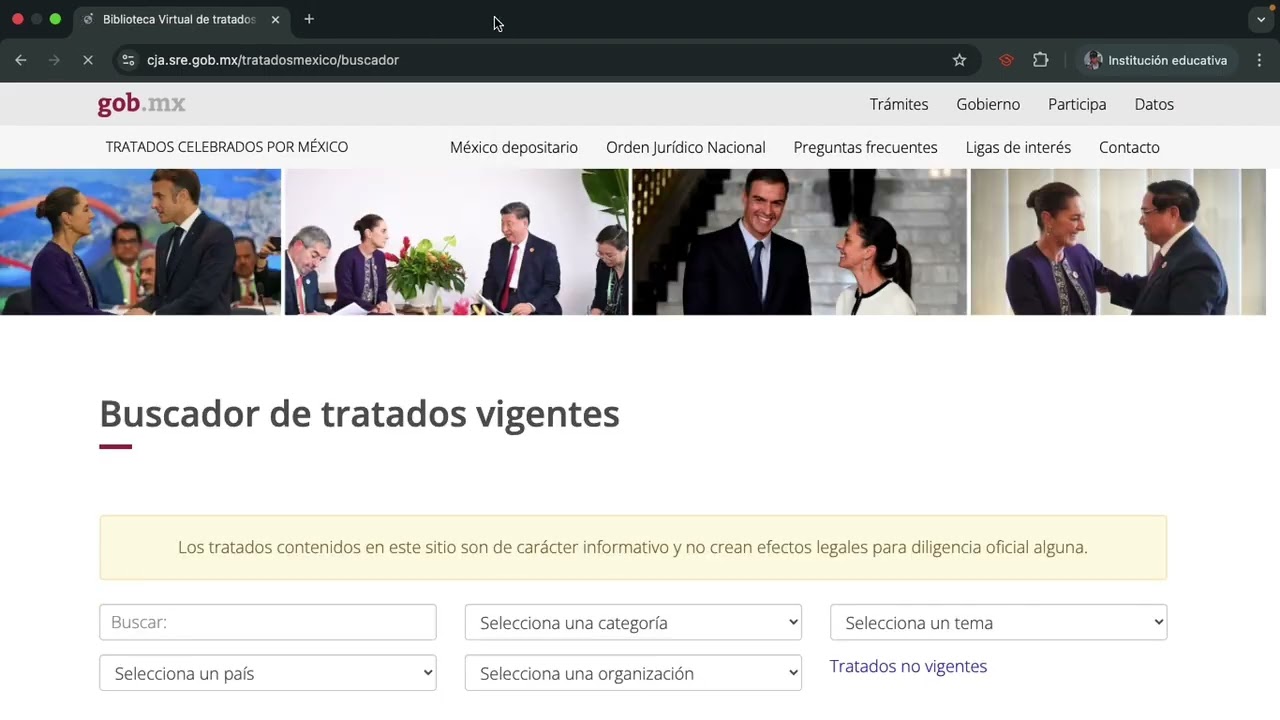Open México depositario section

click(x=514, y=147)
